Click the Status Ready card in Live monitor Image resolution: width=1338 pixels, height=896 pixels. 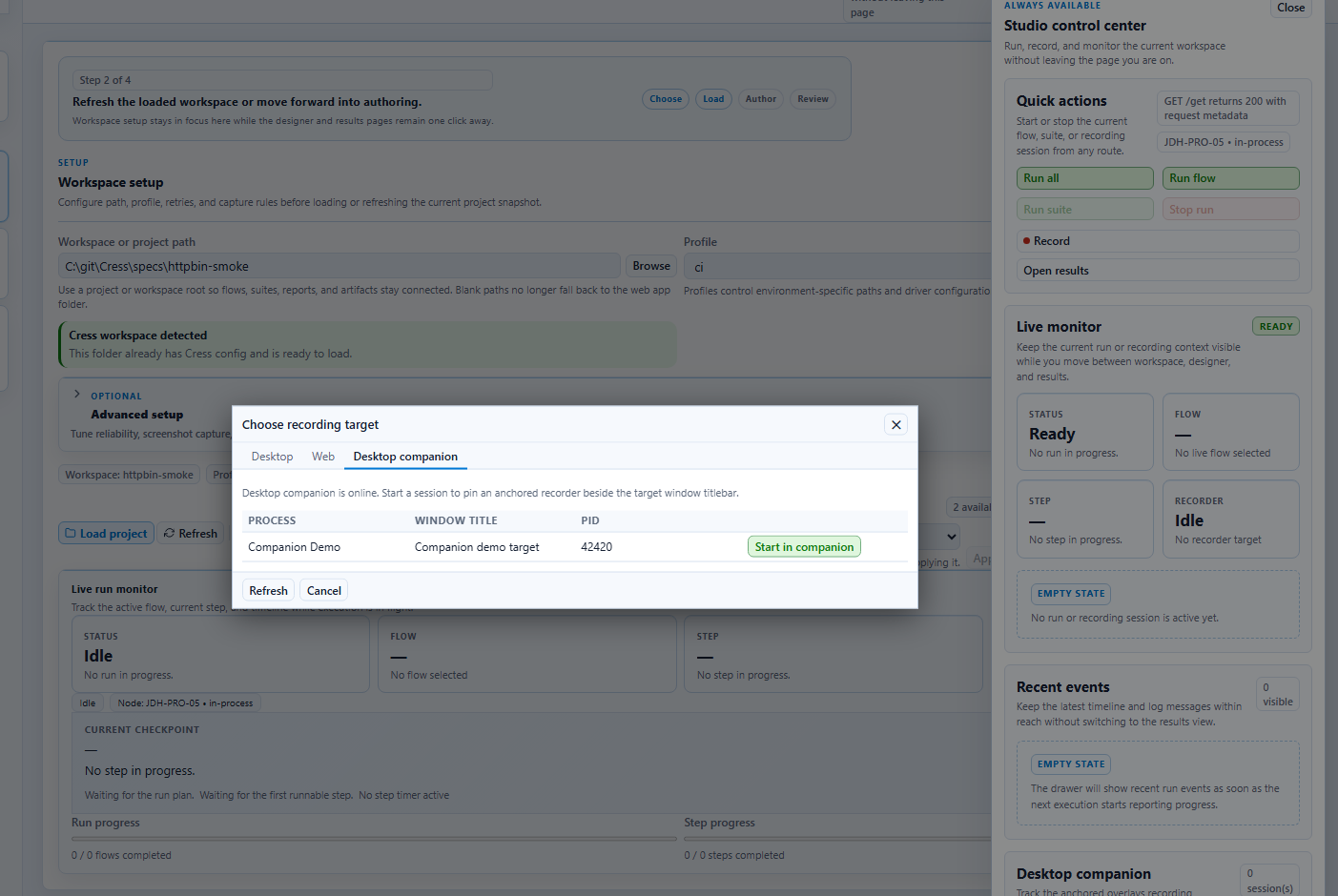[x=1085, y=432]
